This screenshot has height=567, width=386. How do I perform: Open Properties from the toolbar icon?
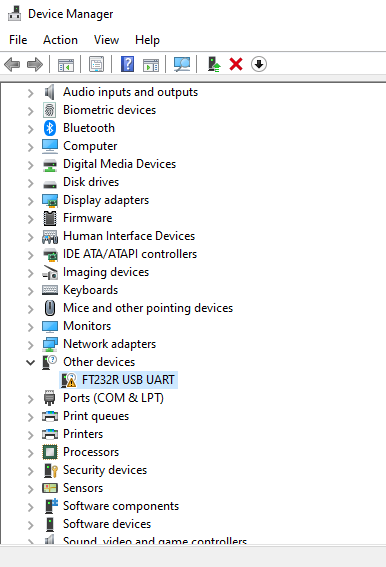(x=97, y=64)
